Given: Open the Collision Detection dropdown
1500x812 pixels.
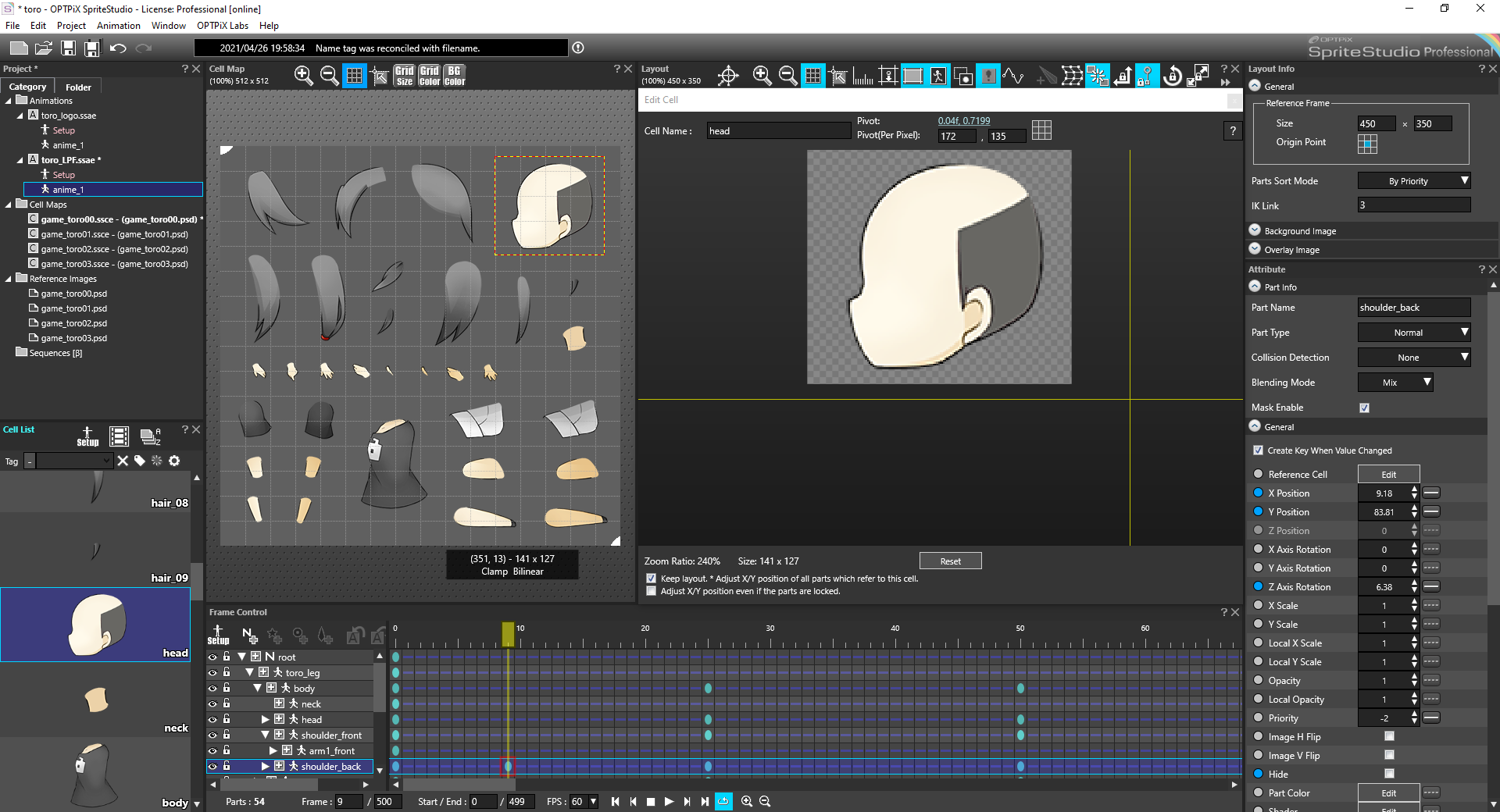Looking at the screenshot, I should point(1414,358).
